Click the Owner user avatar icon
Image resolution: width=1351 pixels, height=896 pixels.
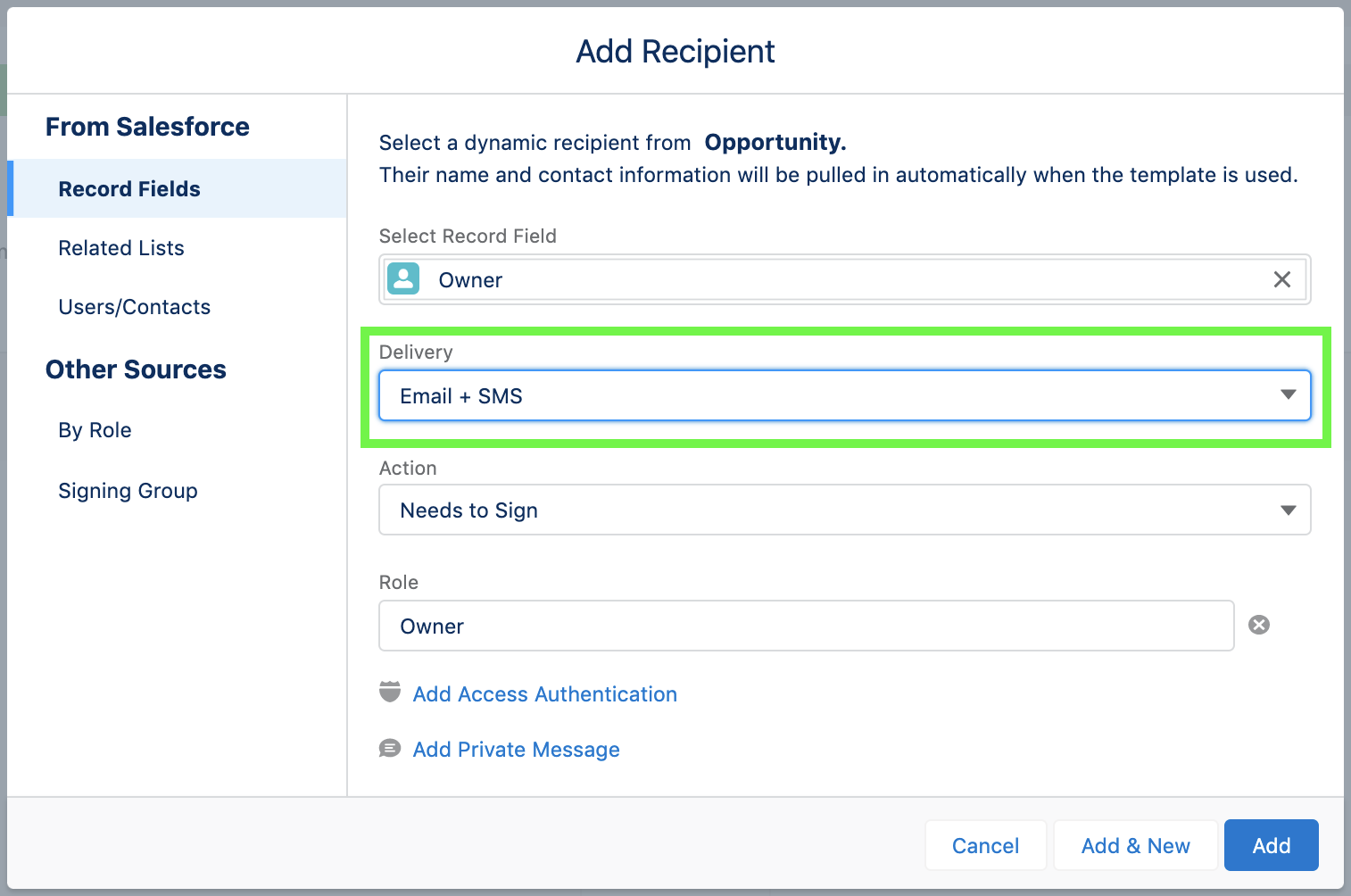coord(403,279)
